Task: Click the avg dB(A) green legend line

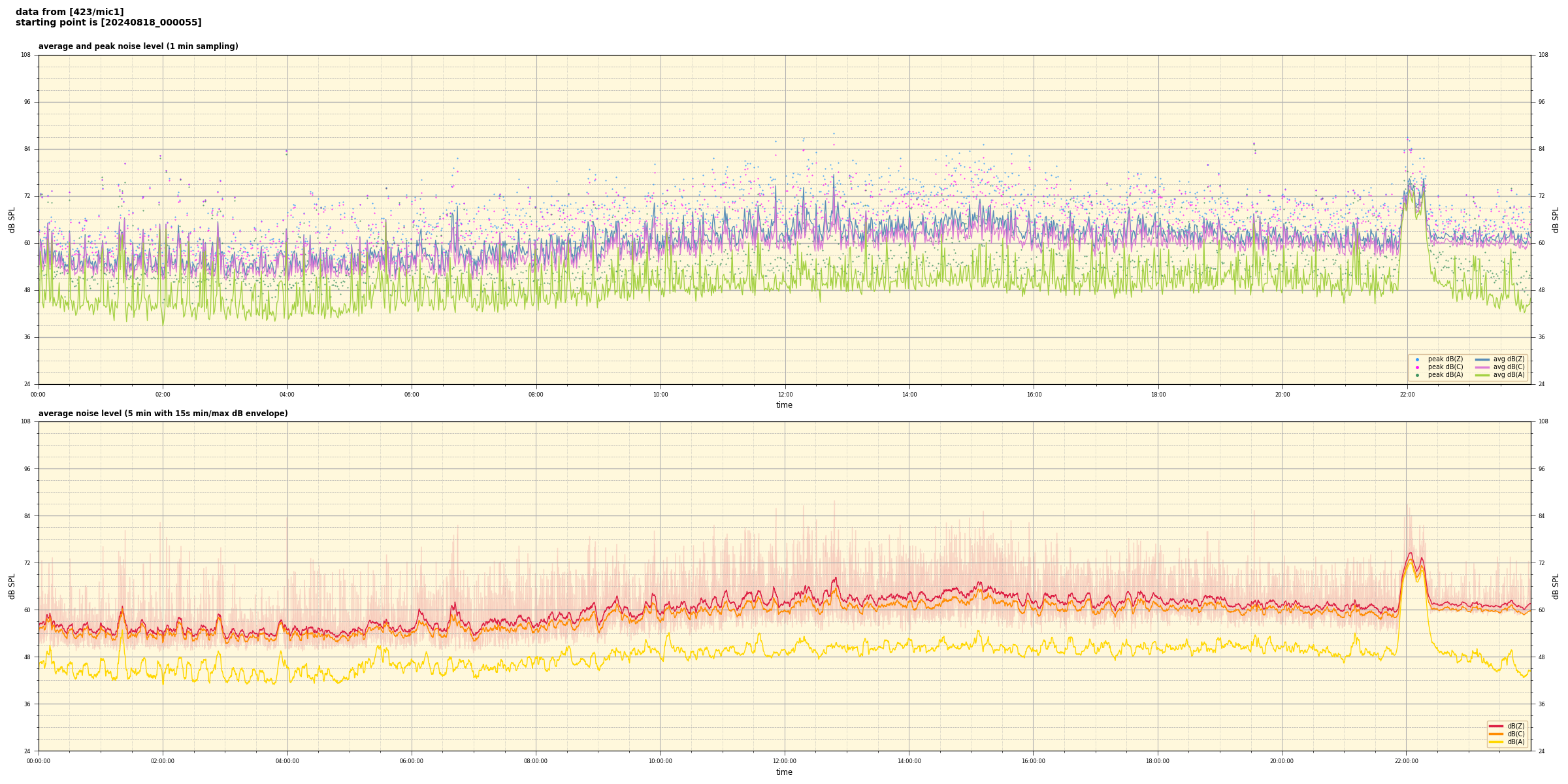Action: [1482, 375]
